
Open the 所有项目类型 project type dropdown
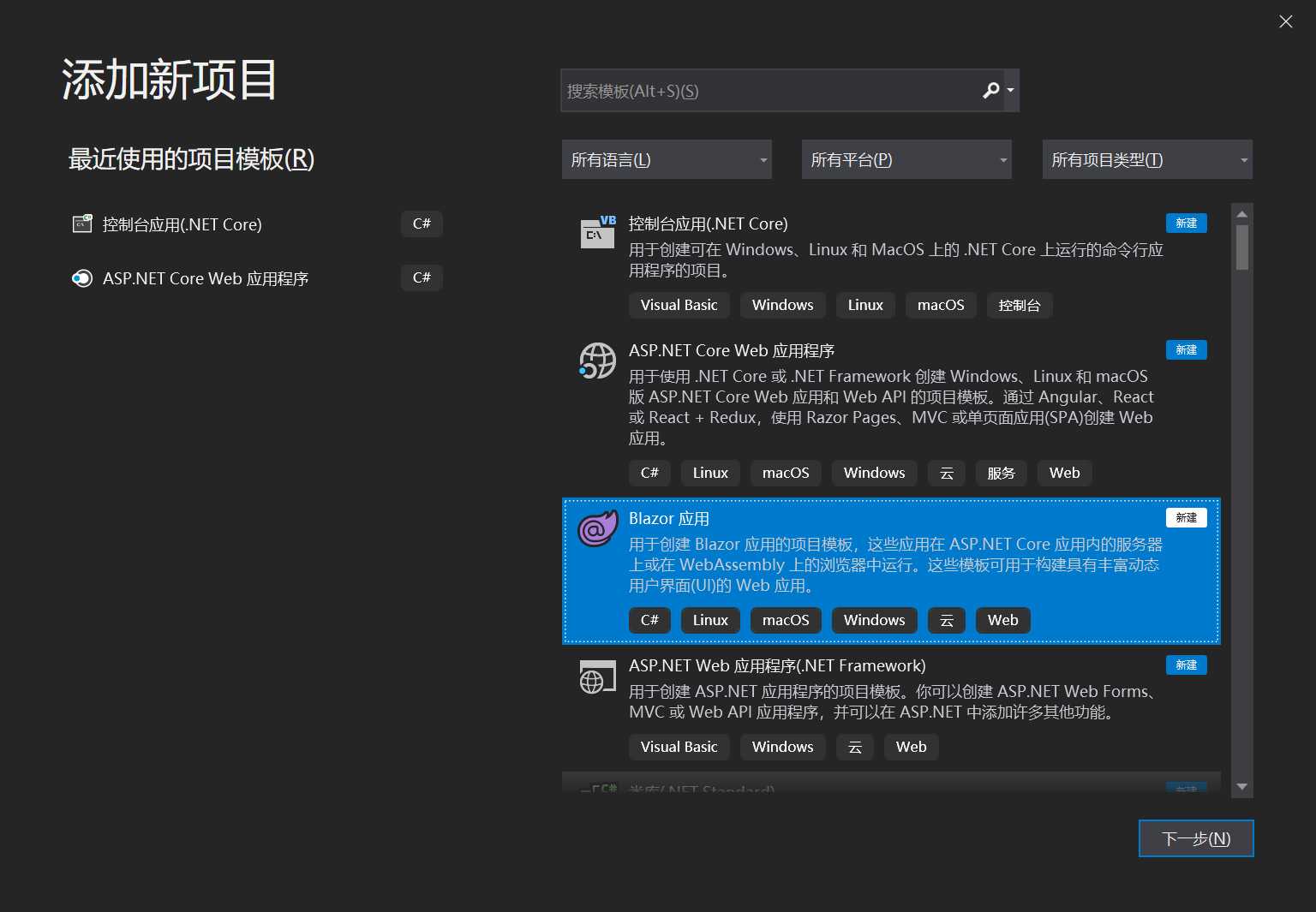point(1147,159)
